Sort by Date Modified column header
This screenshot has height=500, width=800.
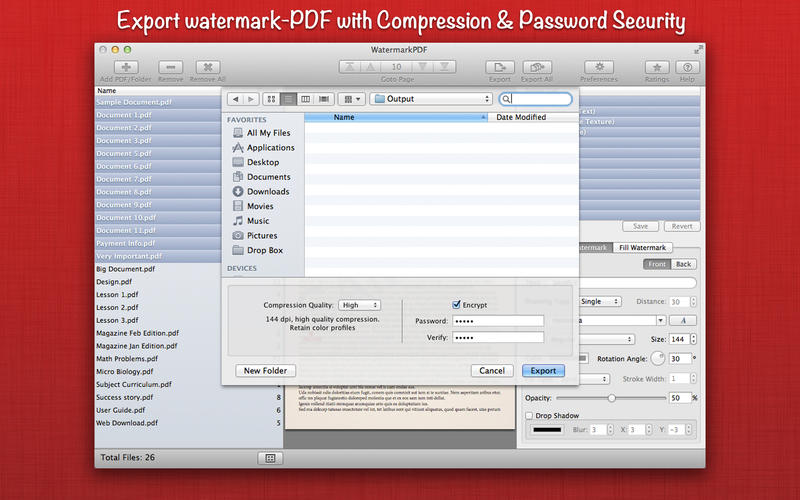[534, 117]
